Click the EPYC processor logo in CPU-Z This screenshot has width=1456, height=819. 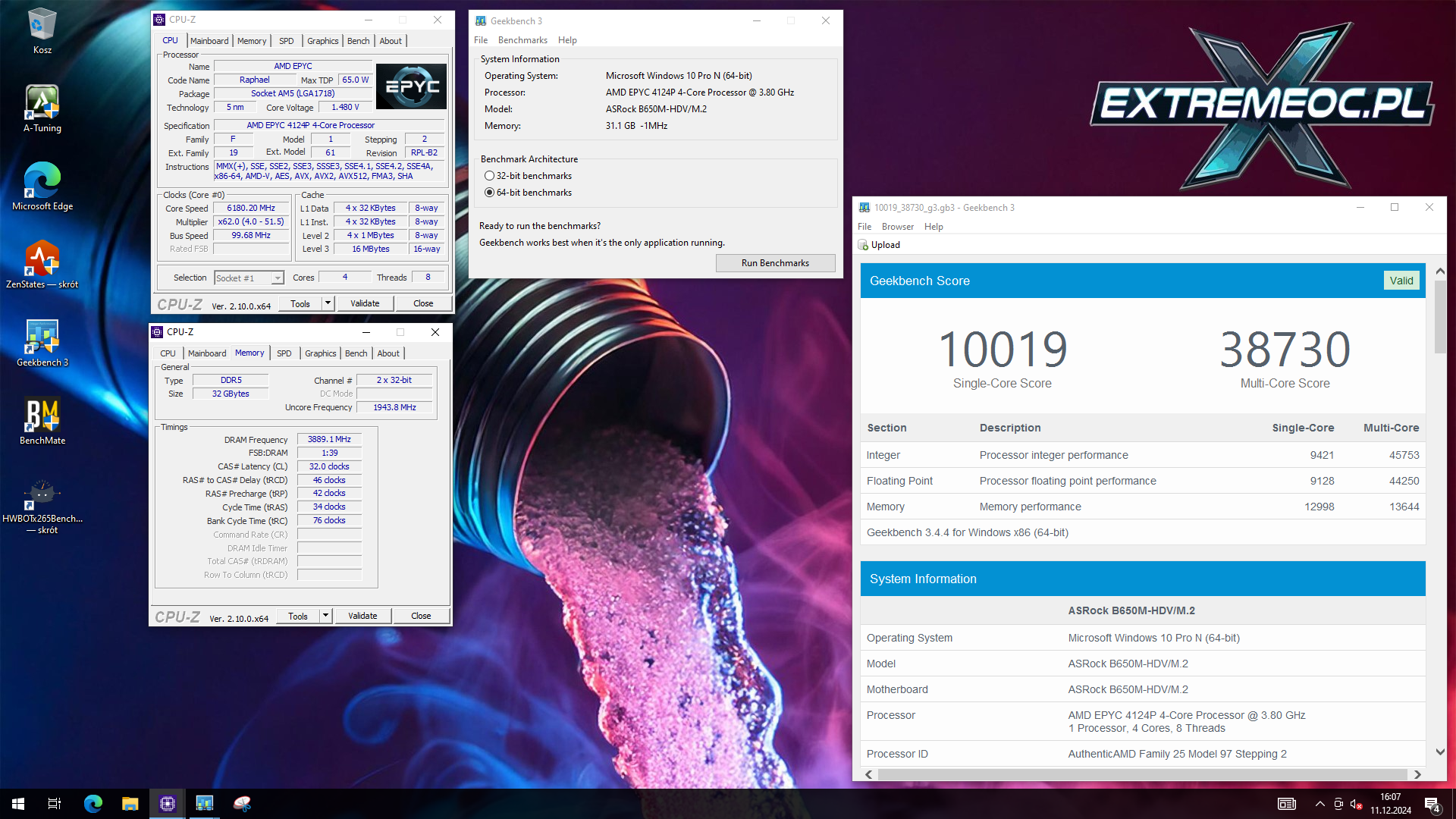412,86
